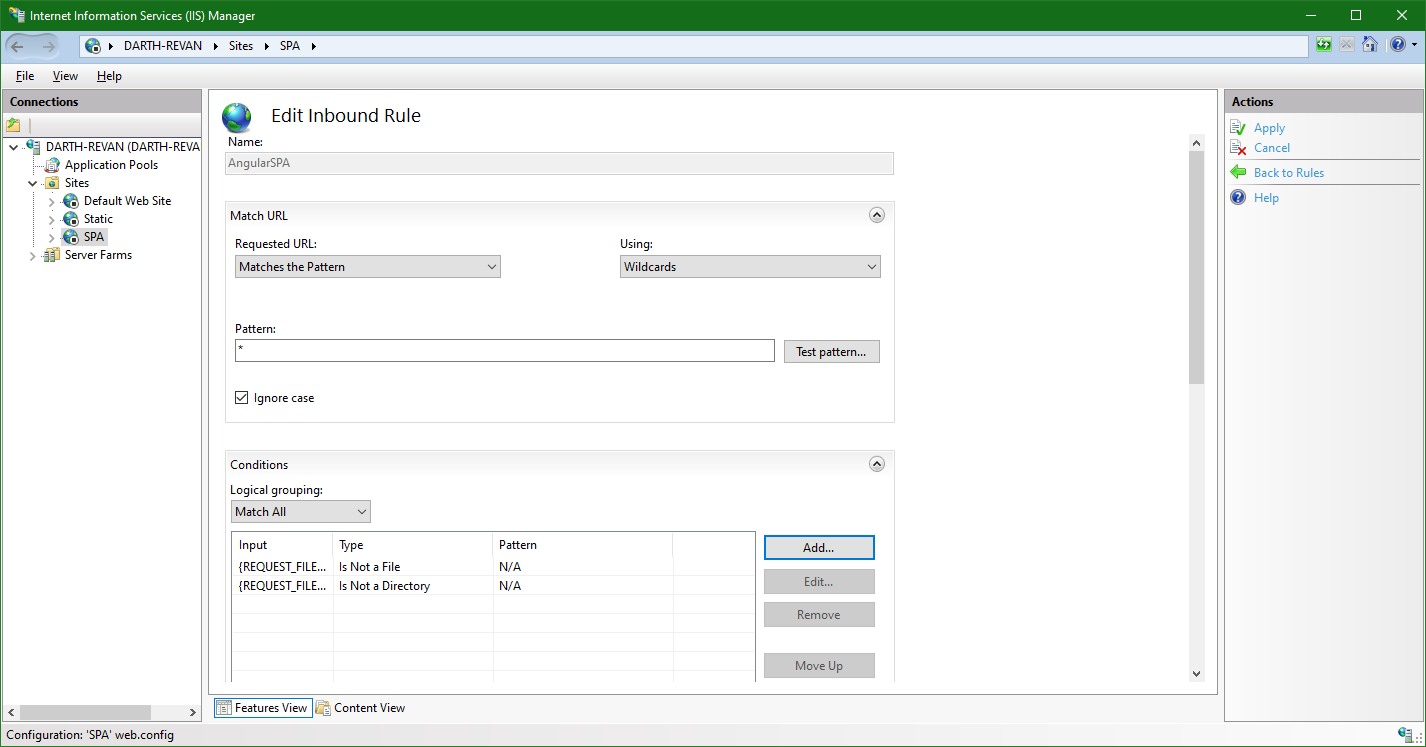Click the green refresh icon in the toolbar
Image resolution: width=1426 pixels, height=747 pixels.
click(x=1323, y=44)
